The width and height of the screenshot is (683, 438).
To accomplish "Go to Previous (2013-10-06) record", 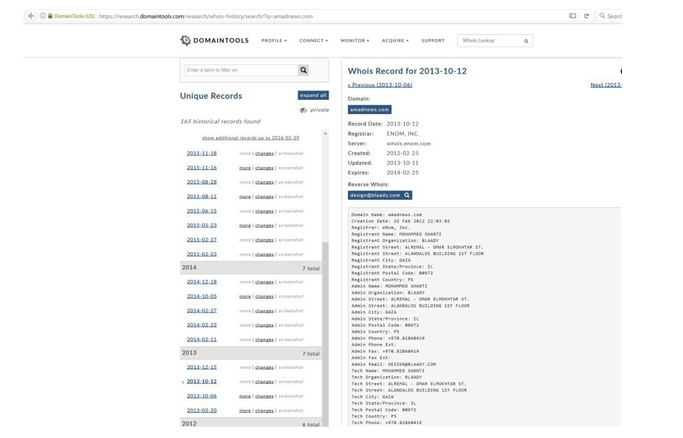I will 380,85.
